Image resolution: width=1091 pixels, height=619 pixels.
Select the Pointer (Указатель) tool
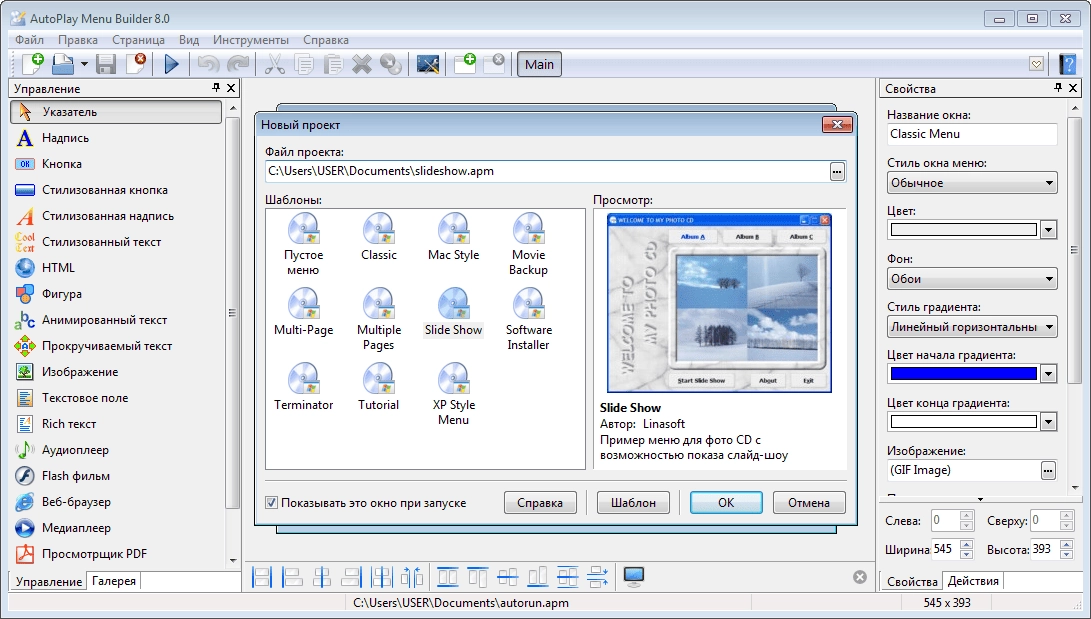116,112
